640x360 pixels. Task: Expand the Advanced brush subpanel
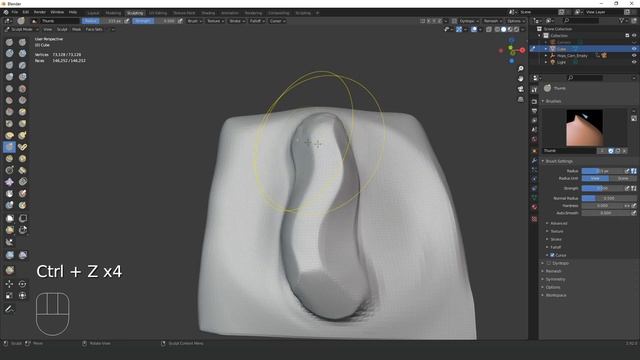click(x=558, y=223)
